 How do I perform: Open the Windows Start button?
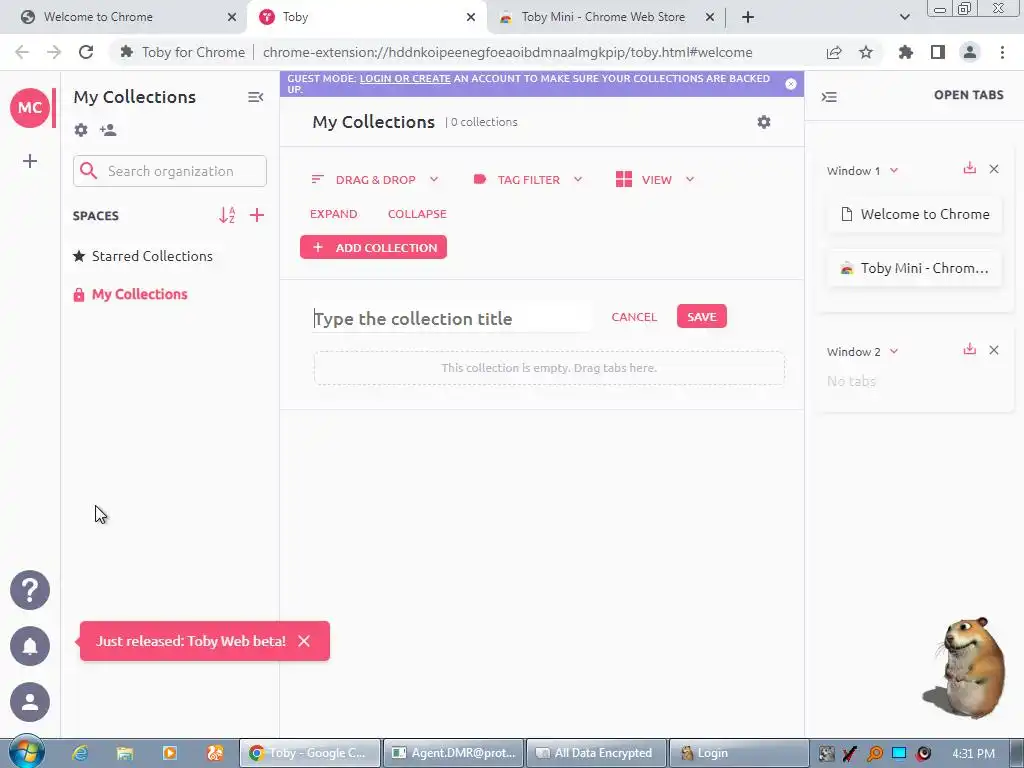pos(26,752)
